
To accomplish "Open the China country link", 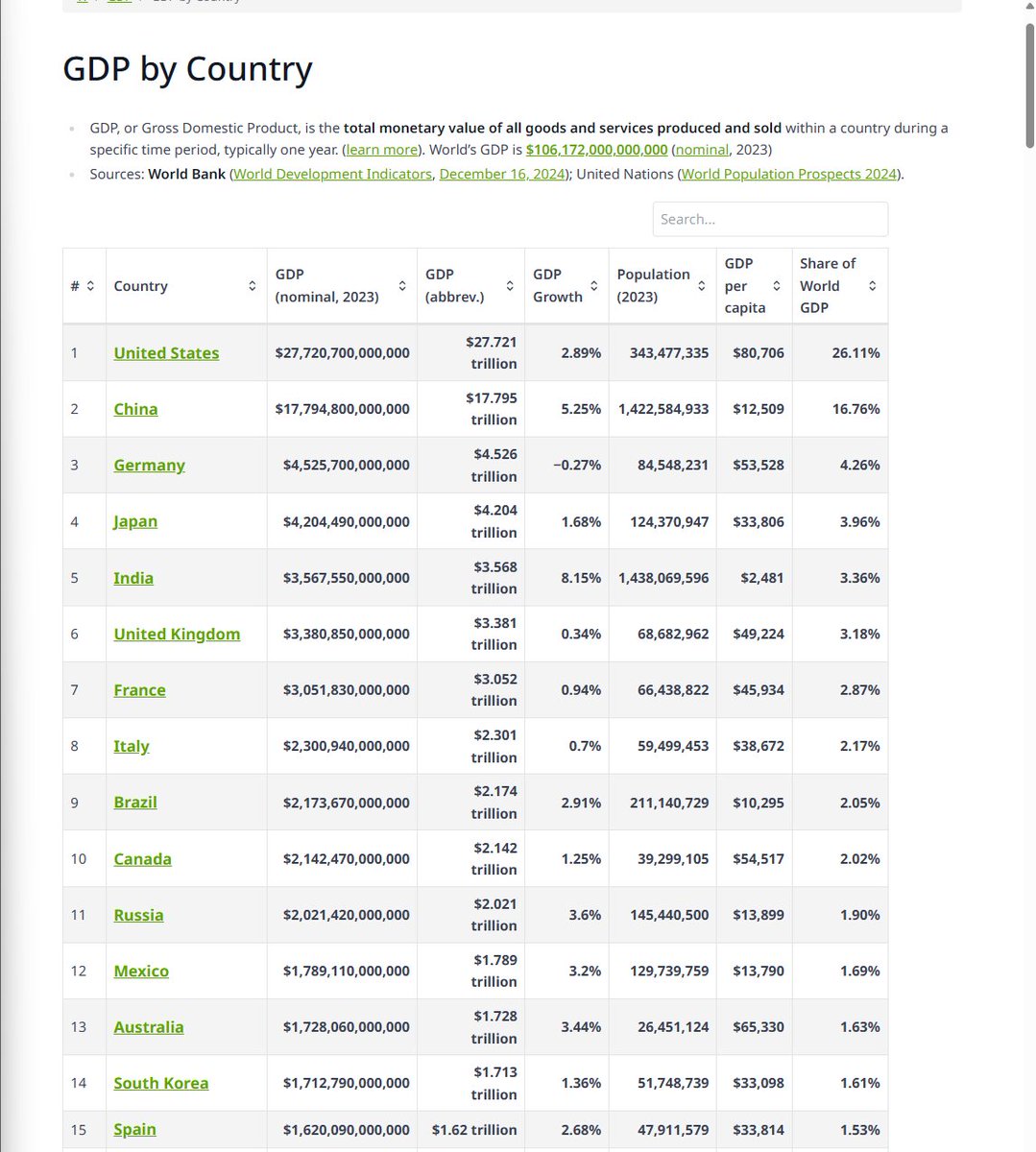I will pos(135,409).
